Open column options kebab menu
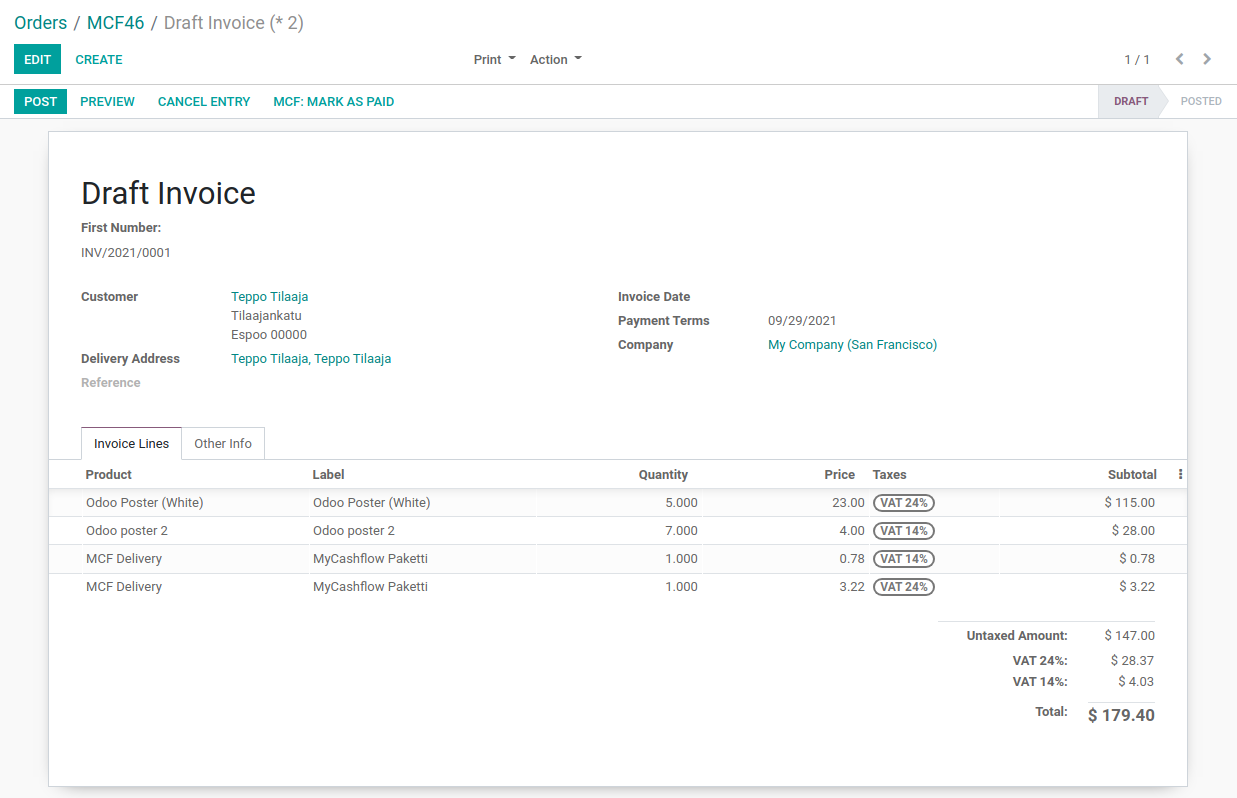 [1180, 475]
